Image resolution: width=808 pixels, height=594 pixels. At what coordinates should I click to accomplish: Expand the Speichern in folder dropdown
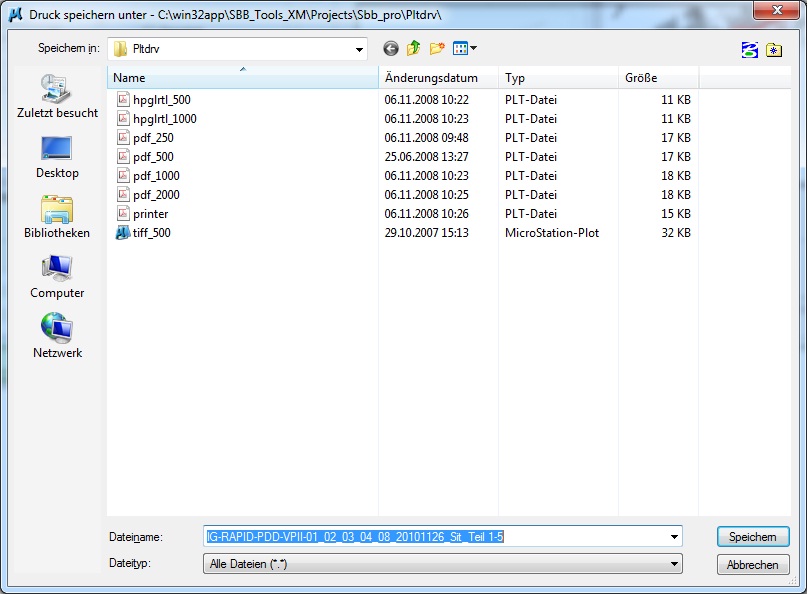[359, 49]
